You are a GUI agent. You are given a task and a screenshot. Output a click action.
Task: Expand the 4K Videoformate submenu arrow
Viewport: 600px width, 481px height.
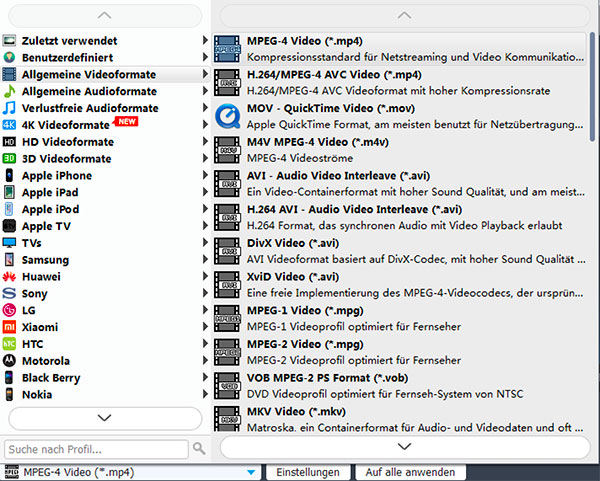(205, 125)
